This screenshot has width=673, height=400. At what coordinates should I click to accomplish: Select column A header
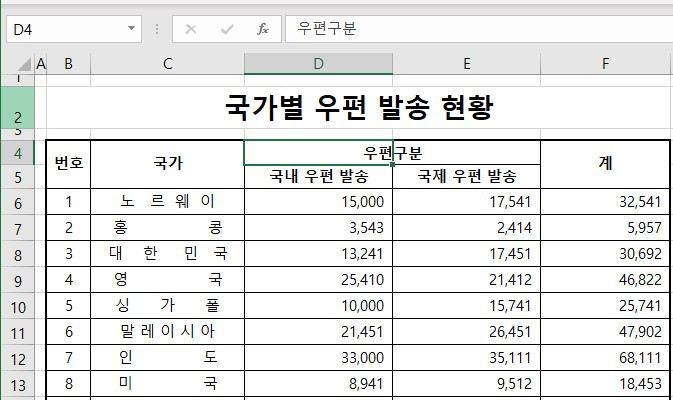click(41, 64)
